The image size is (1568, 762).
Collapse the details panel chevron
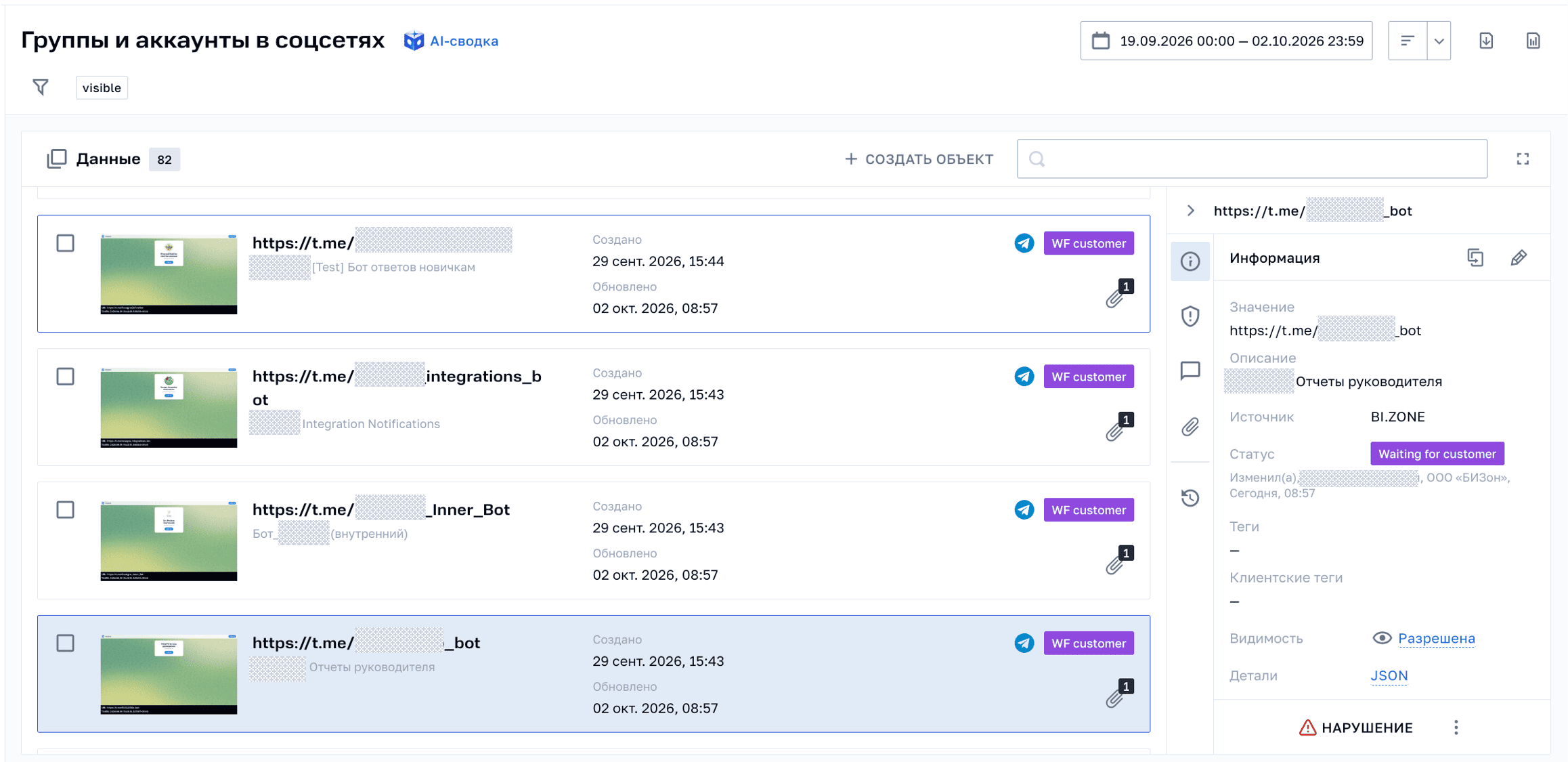[x=1191, y=211]
